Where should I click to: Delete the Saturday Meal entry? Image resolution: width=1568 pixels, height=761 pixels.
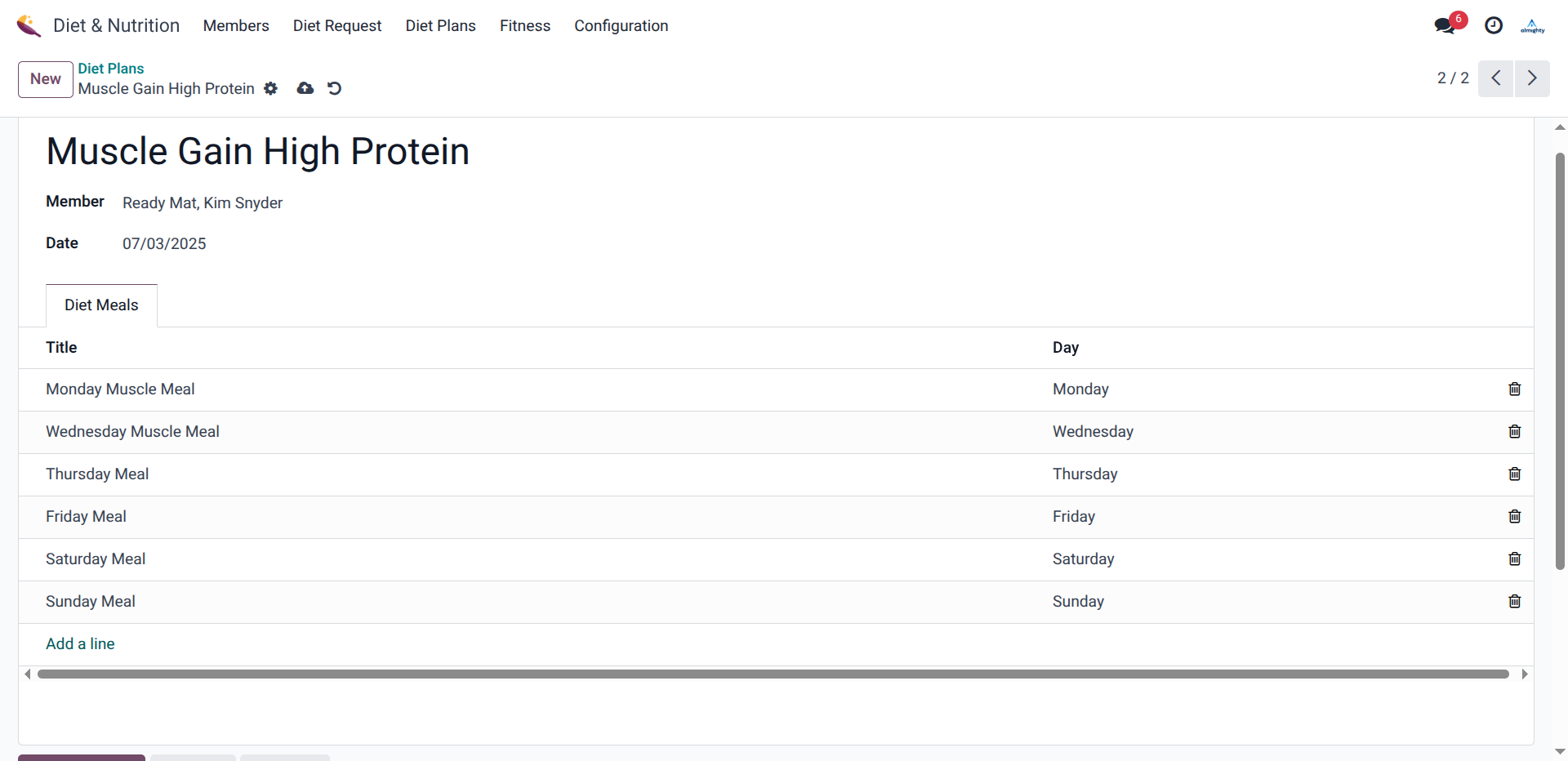coord(1514,559)
